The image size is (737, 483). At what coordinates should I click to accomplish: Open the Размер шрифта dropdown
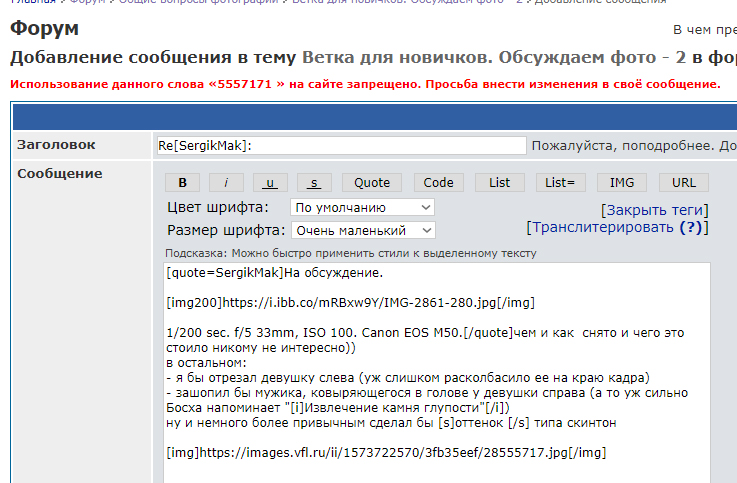pyautogui.click(x=362, y=230)
